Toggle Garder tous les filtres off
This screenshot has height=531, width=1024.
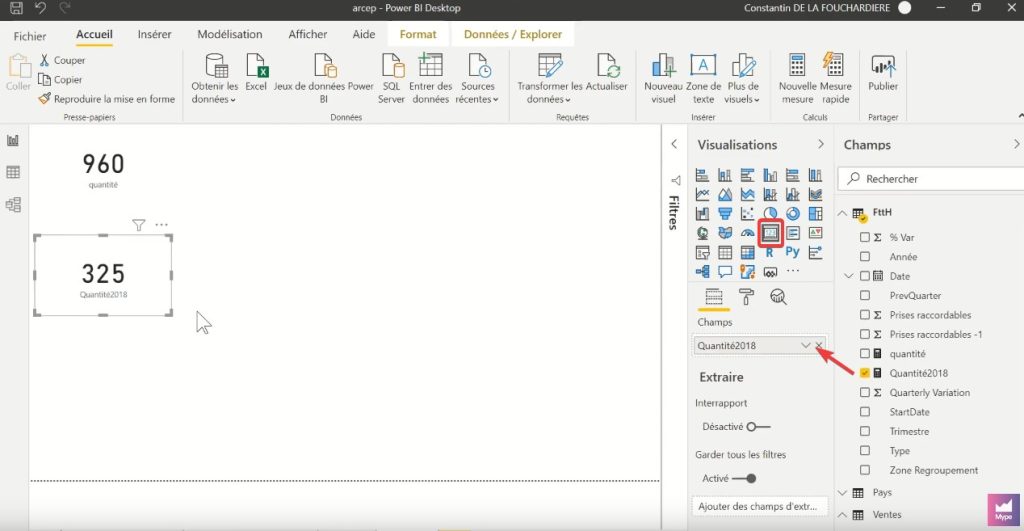click(x=744, y=479)
